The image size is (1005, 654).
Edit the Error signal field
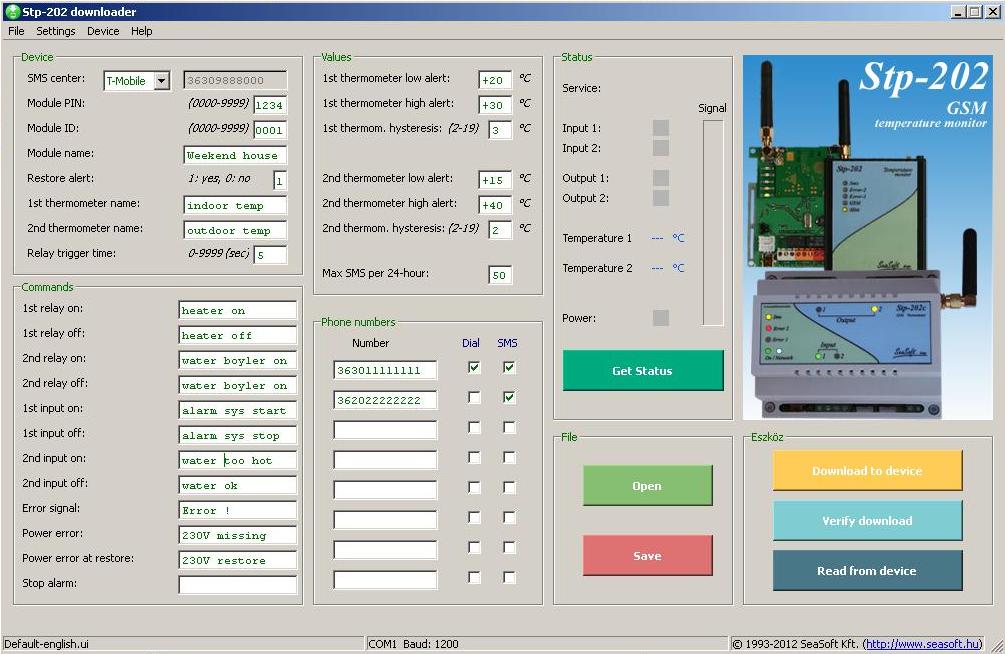(238, 510)
